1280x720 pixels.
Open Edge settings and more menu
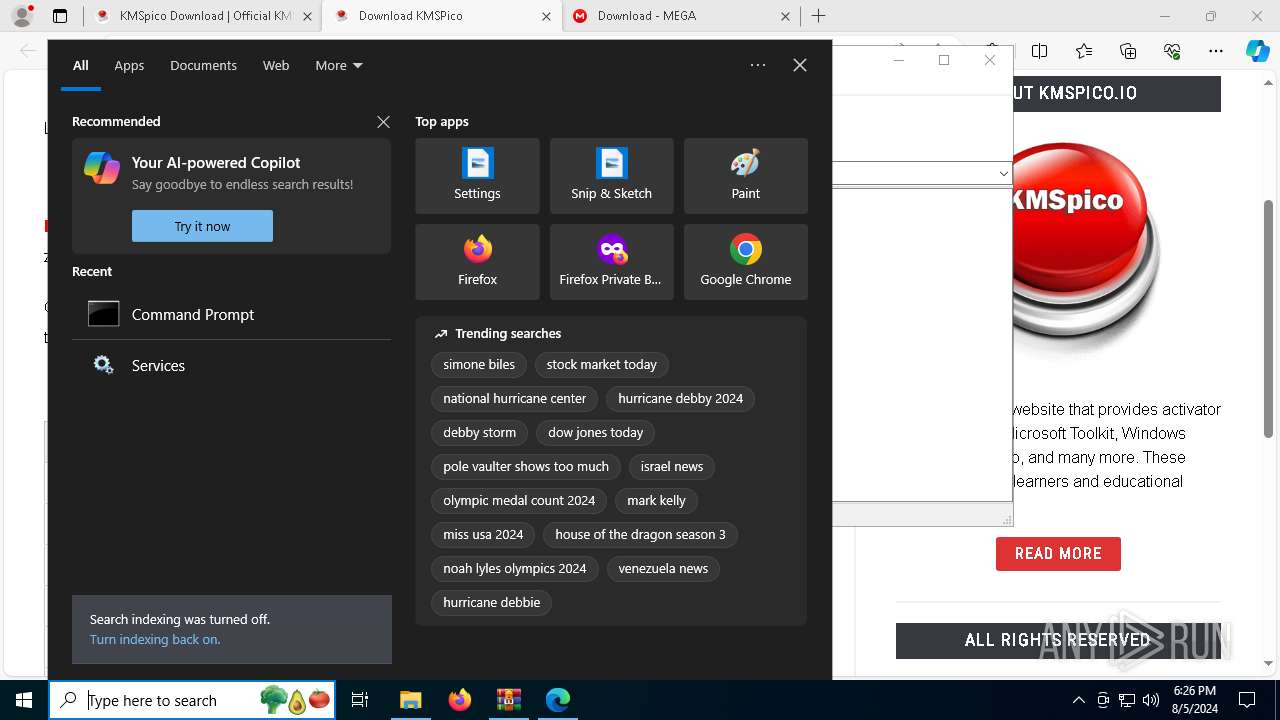pyautogui.click(x=1216, y=51)
